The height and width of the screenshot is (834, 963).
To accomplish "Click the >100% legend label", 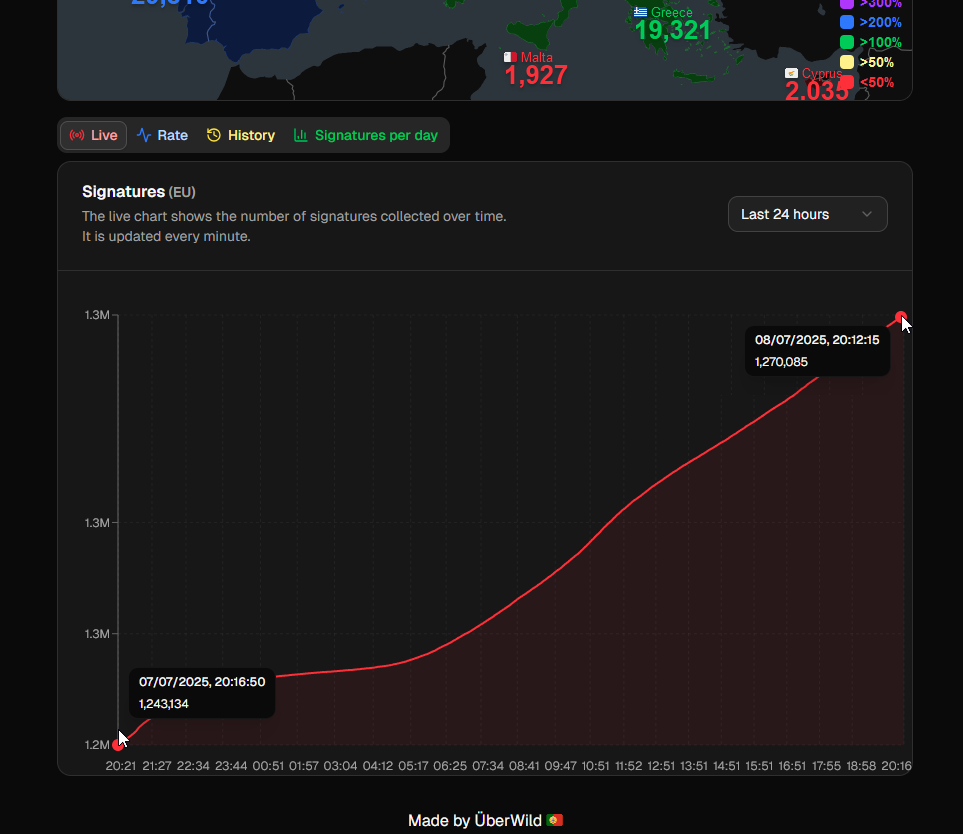I will click(881, 42).
